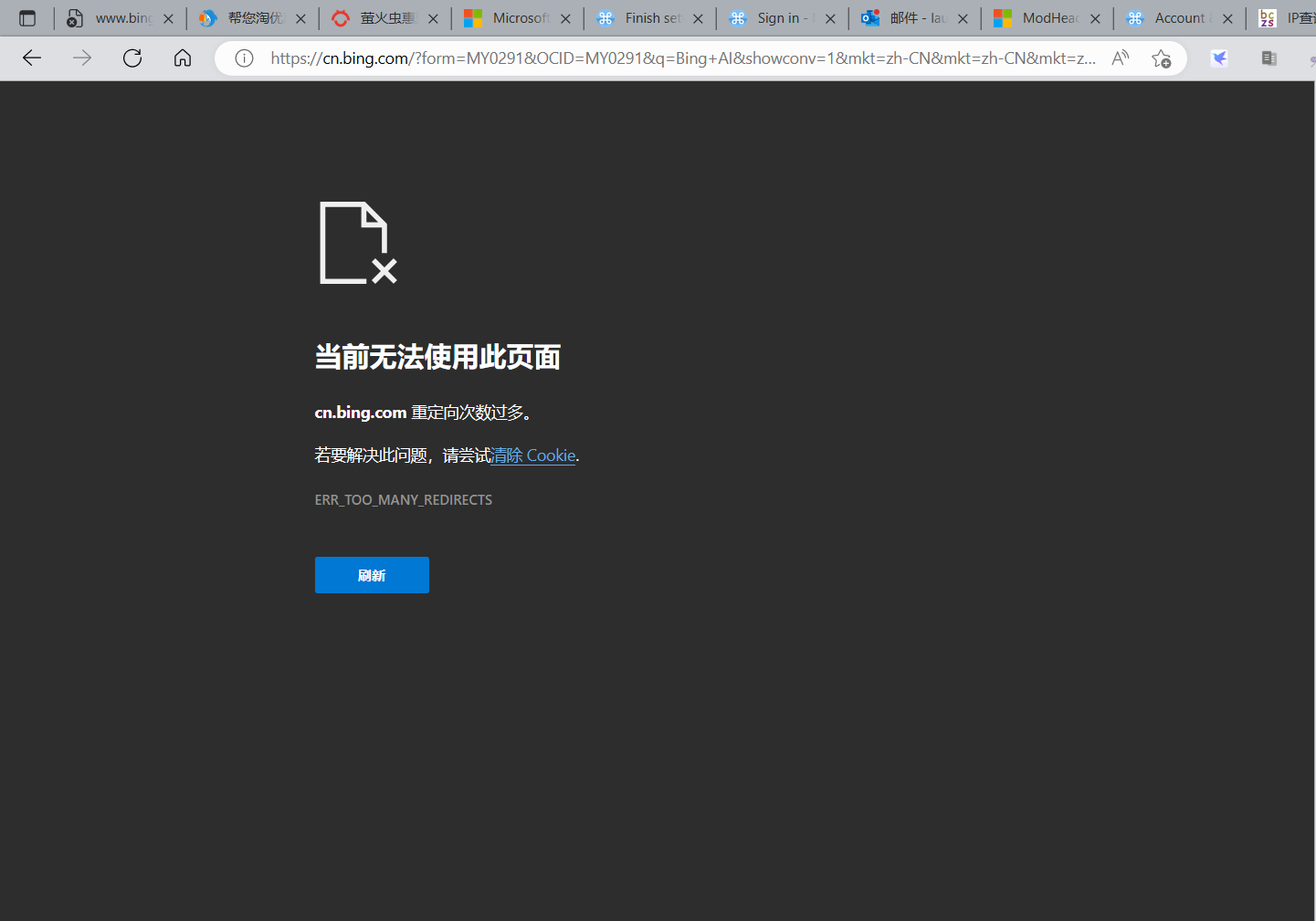
Task: Go forward using the forward arrow
Action: pos(82,58)
